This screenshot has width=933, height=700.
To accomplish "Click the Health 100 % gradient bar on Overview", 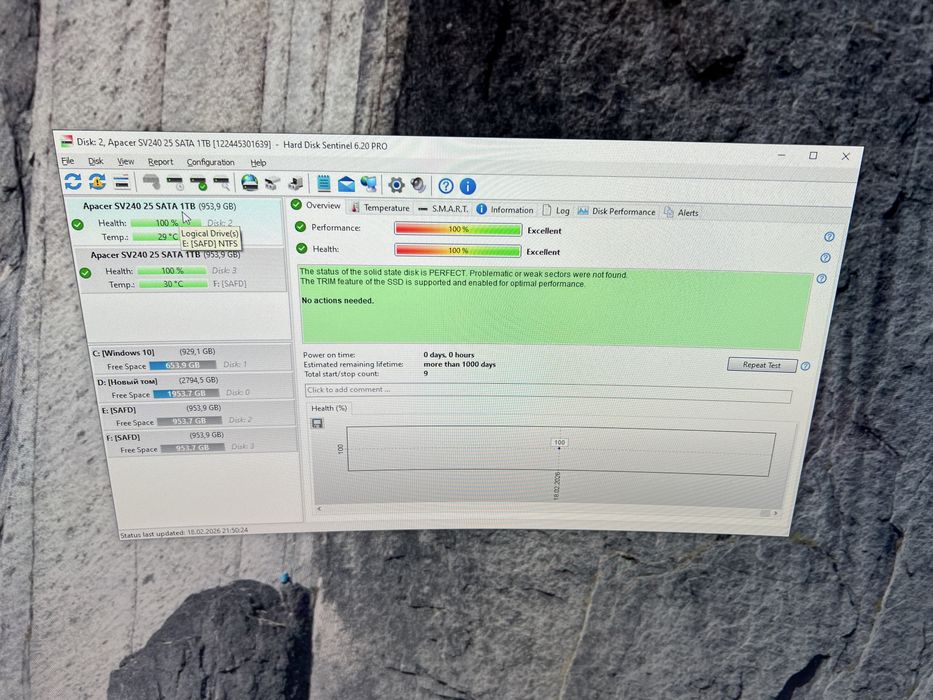I will tap(458, 251).
